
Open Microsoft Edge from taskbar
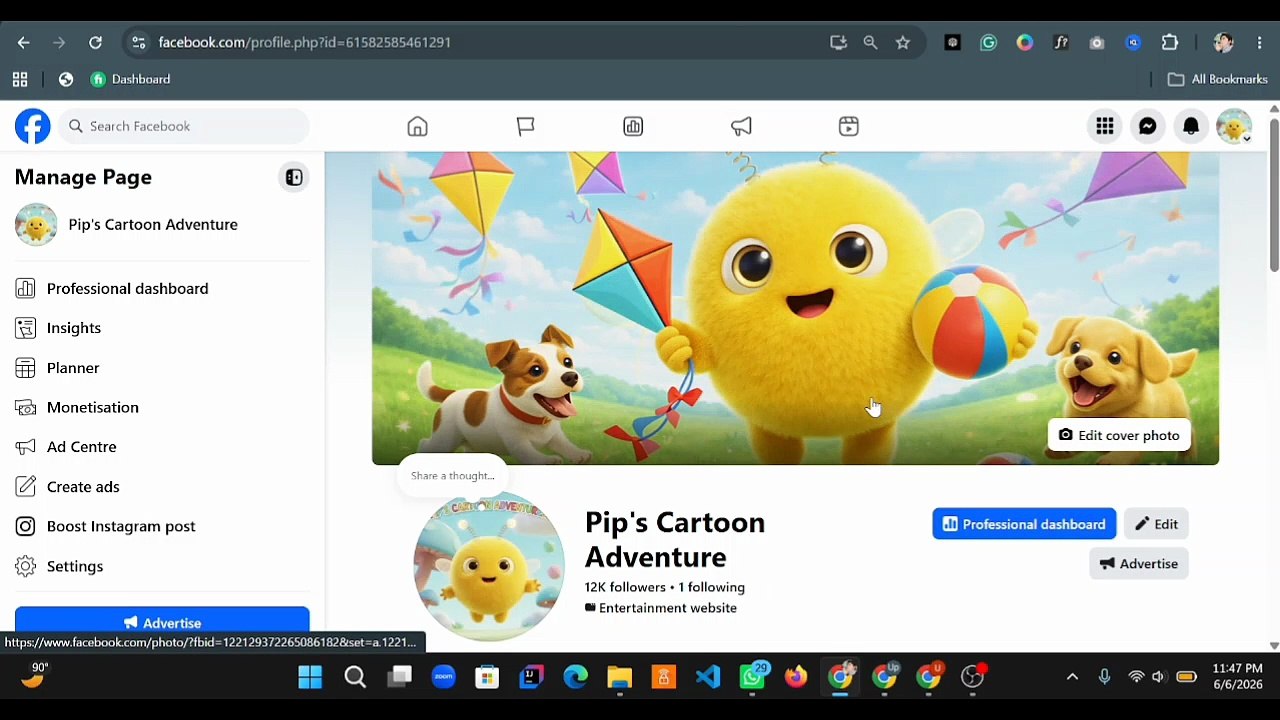pyautogui.click(x=575, y=677)
